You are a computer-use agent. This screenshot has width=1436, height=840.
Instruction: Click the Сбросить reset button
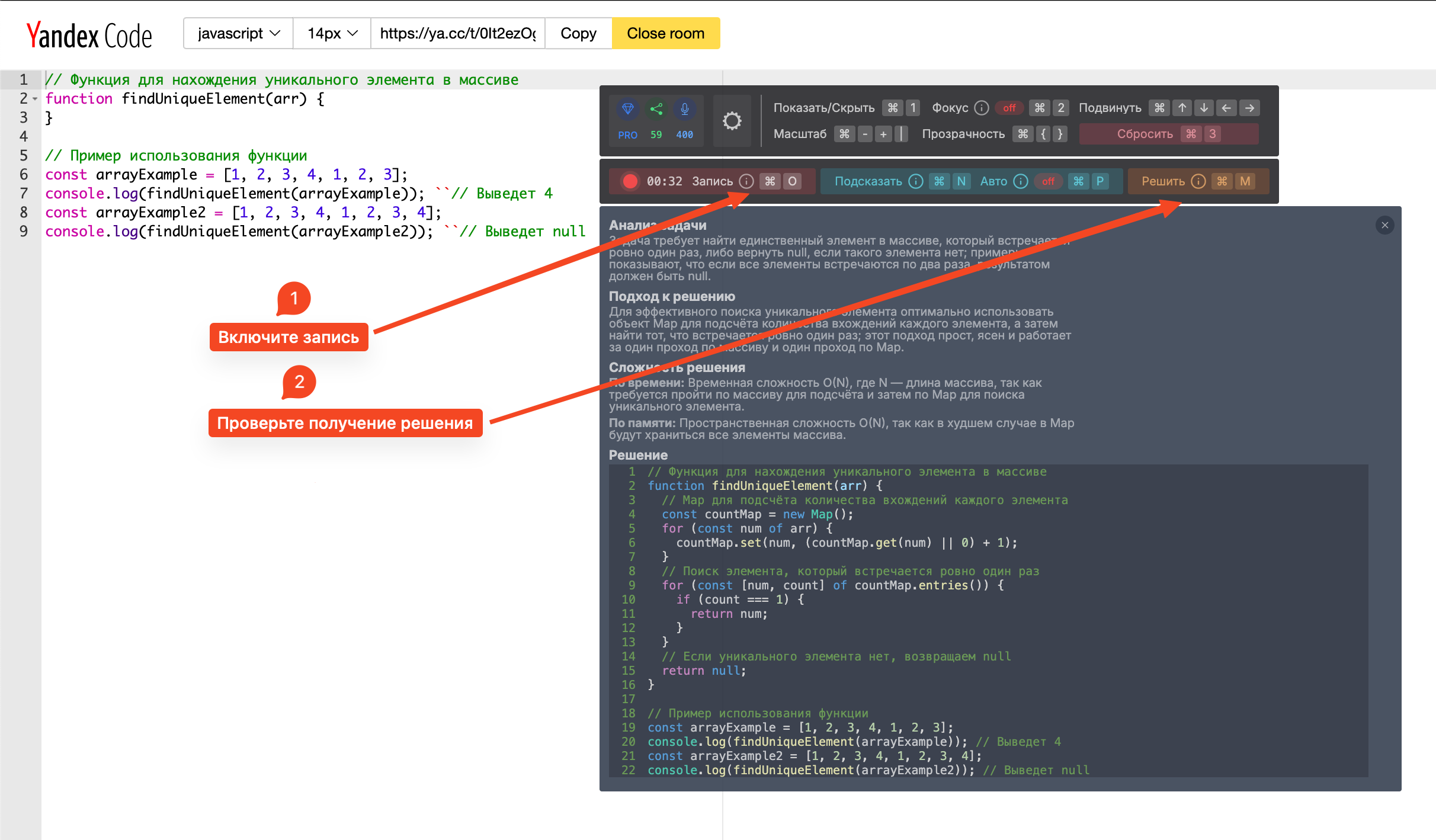[x=1168, y=134]
